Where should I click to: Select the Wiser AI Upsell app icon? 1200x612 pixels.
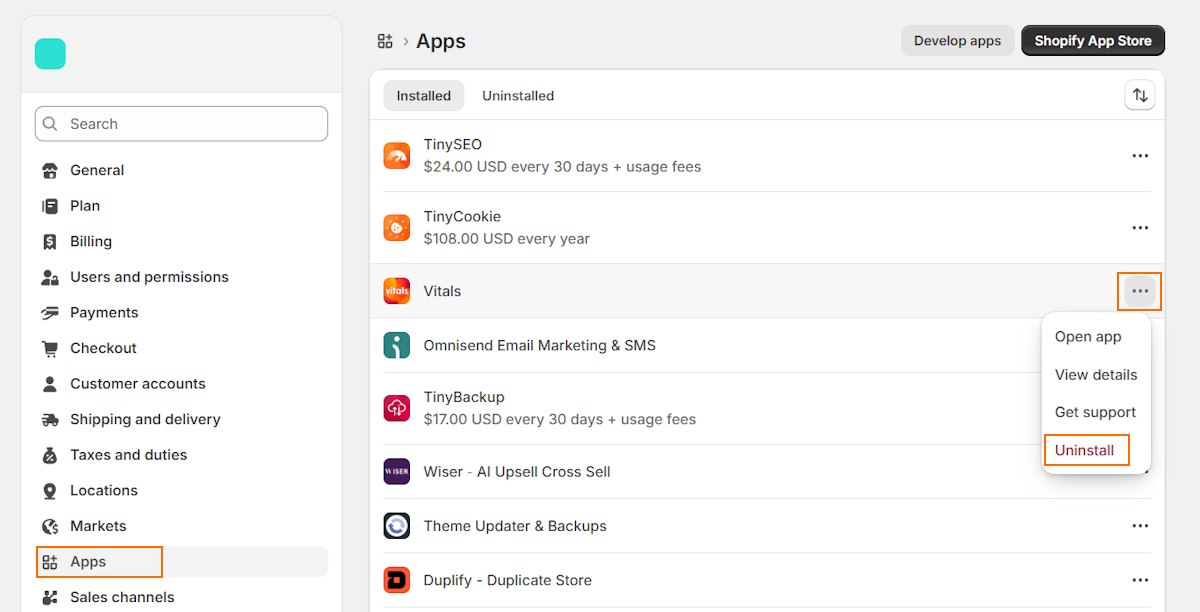pyautogui.click(x=396, y=471)
